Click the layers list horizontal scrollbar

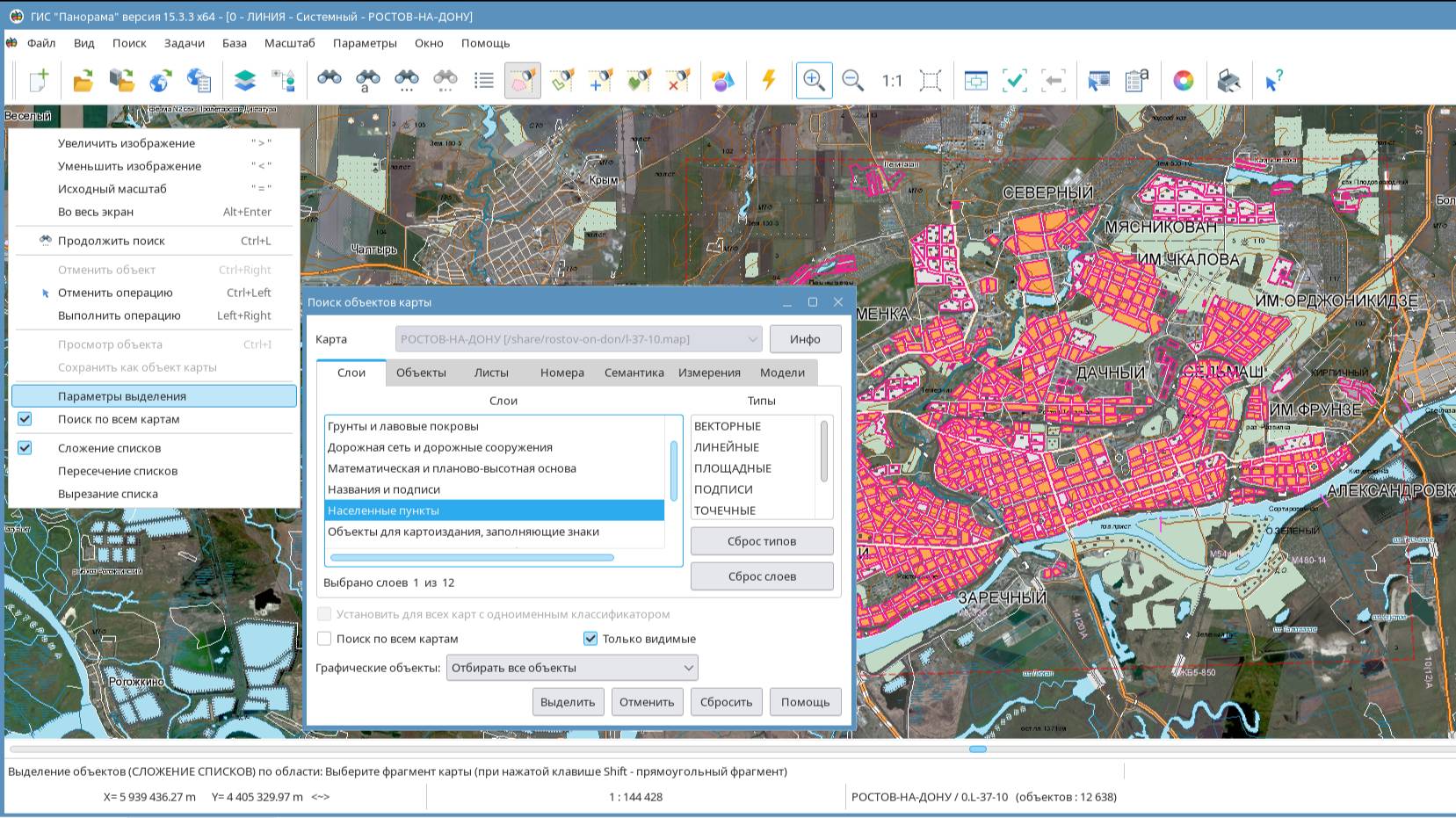pos(472,557)
